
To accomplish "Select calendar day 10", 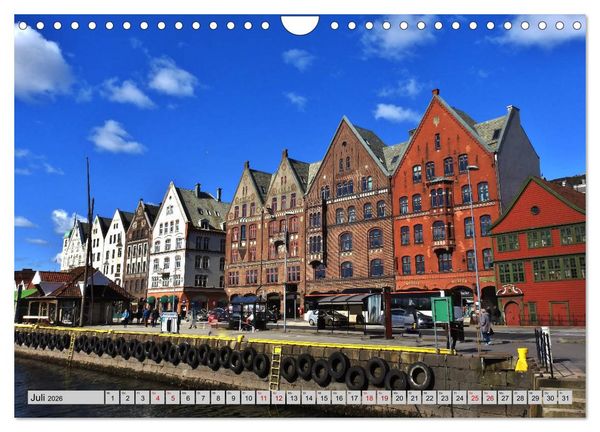I will [248, 398].
